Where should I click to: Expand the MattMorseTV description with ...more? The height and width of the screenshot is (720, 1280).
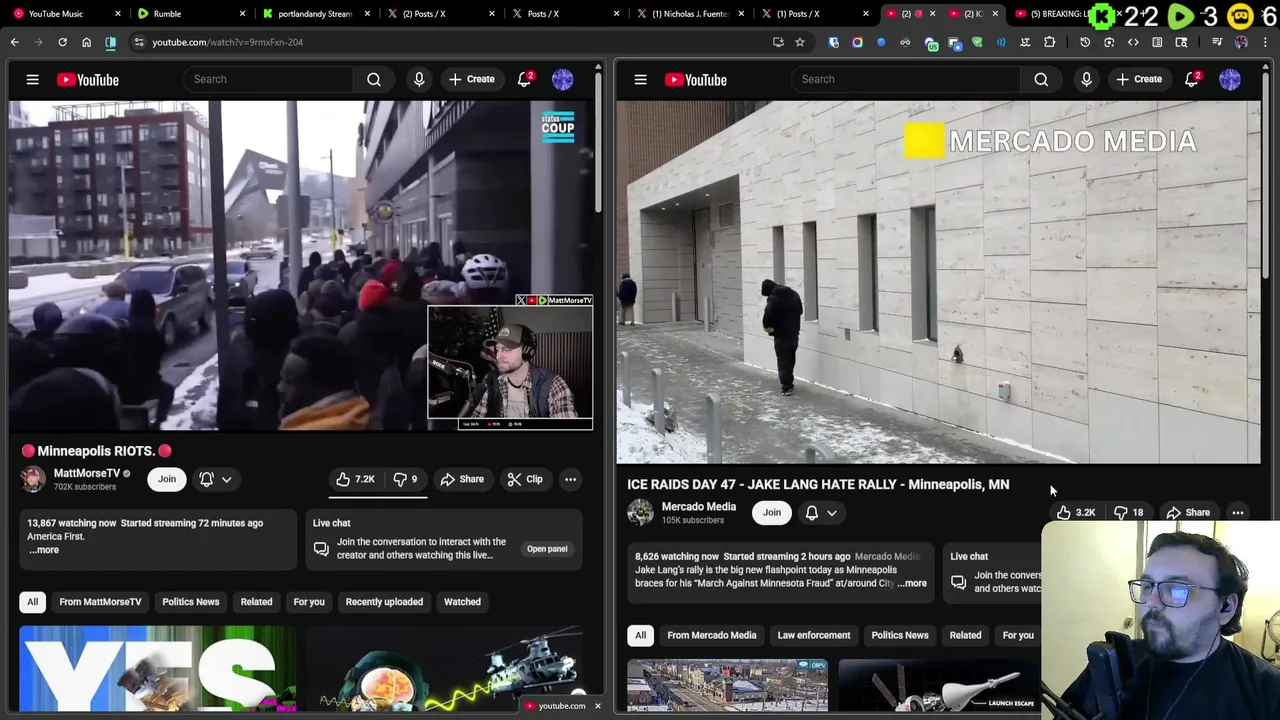click(43, 549)
